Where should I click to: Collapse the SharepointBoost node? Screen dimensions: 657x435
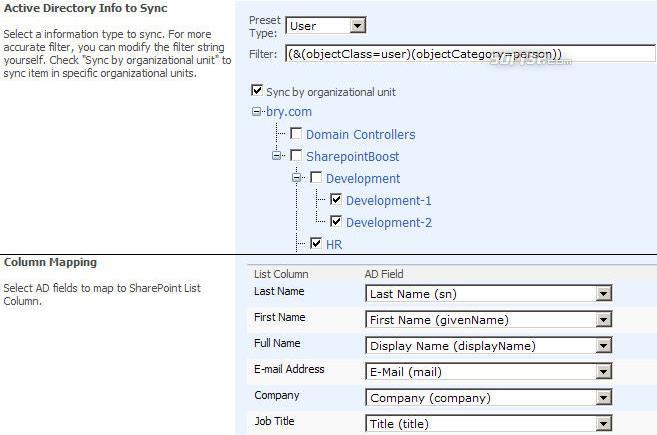pos(276,156)
